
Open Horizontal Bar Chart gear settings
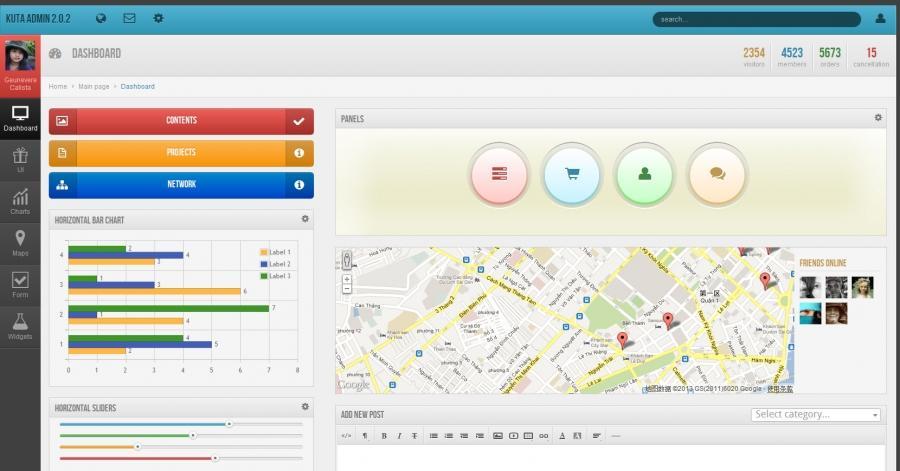pos(305,219)
